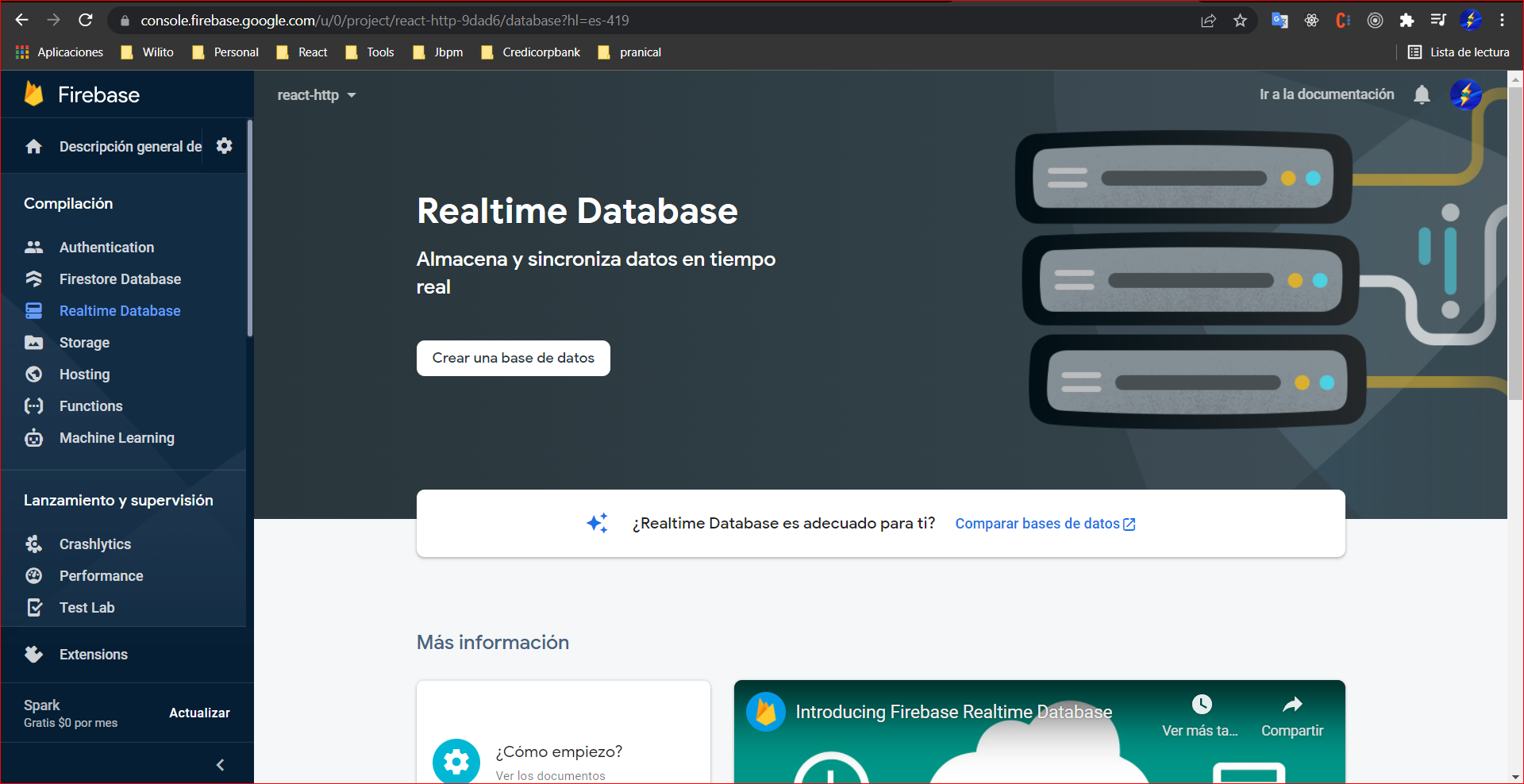1524x784 pixels.
Task: Open the Performance gauge icon
Action: (x=34, y=576)
